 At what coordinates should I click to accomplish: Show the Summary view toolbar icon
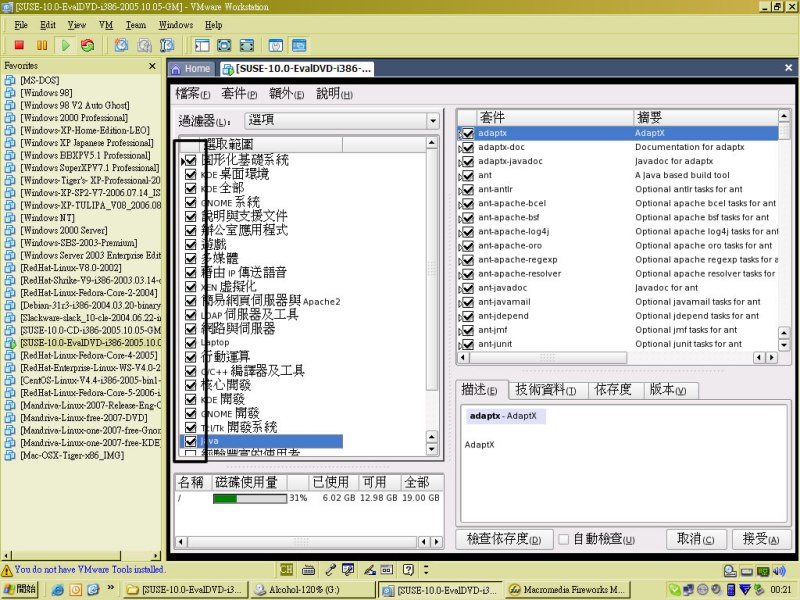(276, 45)
